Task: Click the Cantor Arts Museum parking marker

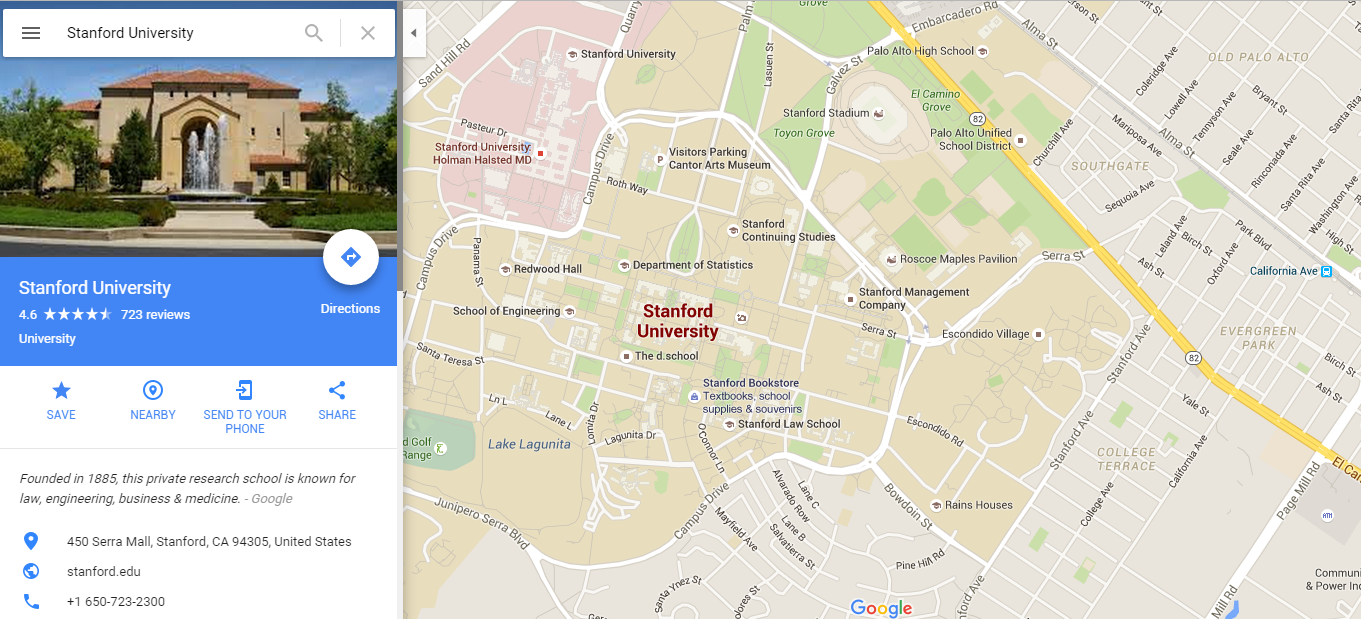Action: 659,158
